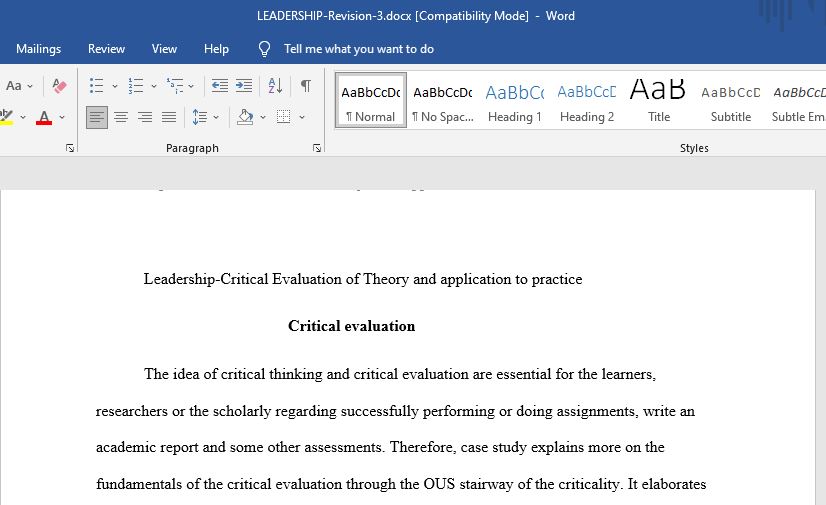The image size is (826, 505).
Task: Click the word 'OUS' in the paragraph
Action: pyautogui.click(x=439, y=484)
